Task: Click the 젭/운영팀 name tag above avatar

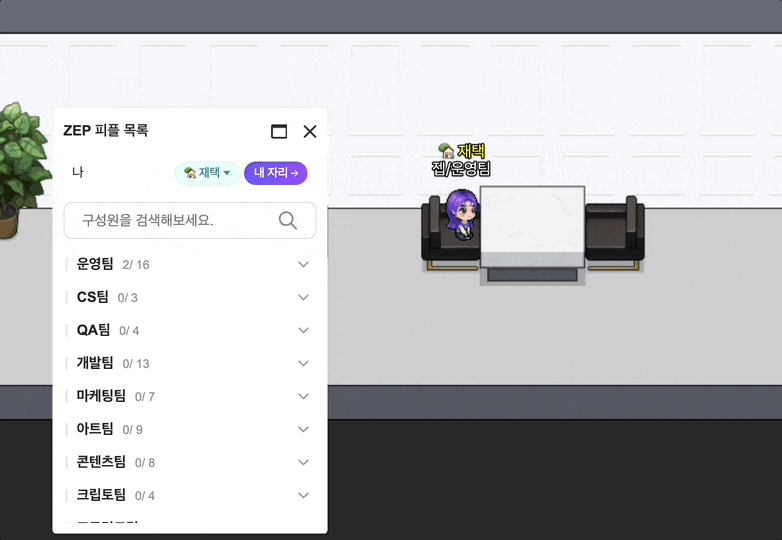Action: (x=461, y=169)
